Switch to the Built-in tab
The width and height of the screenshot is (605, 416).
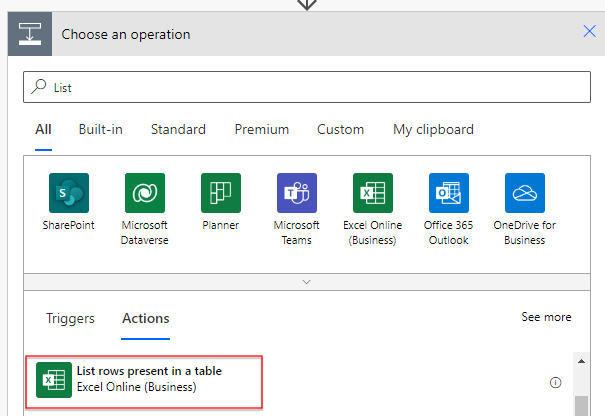coord(101,129)
